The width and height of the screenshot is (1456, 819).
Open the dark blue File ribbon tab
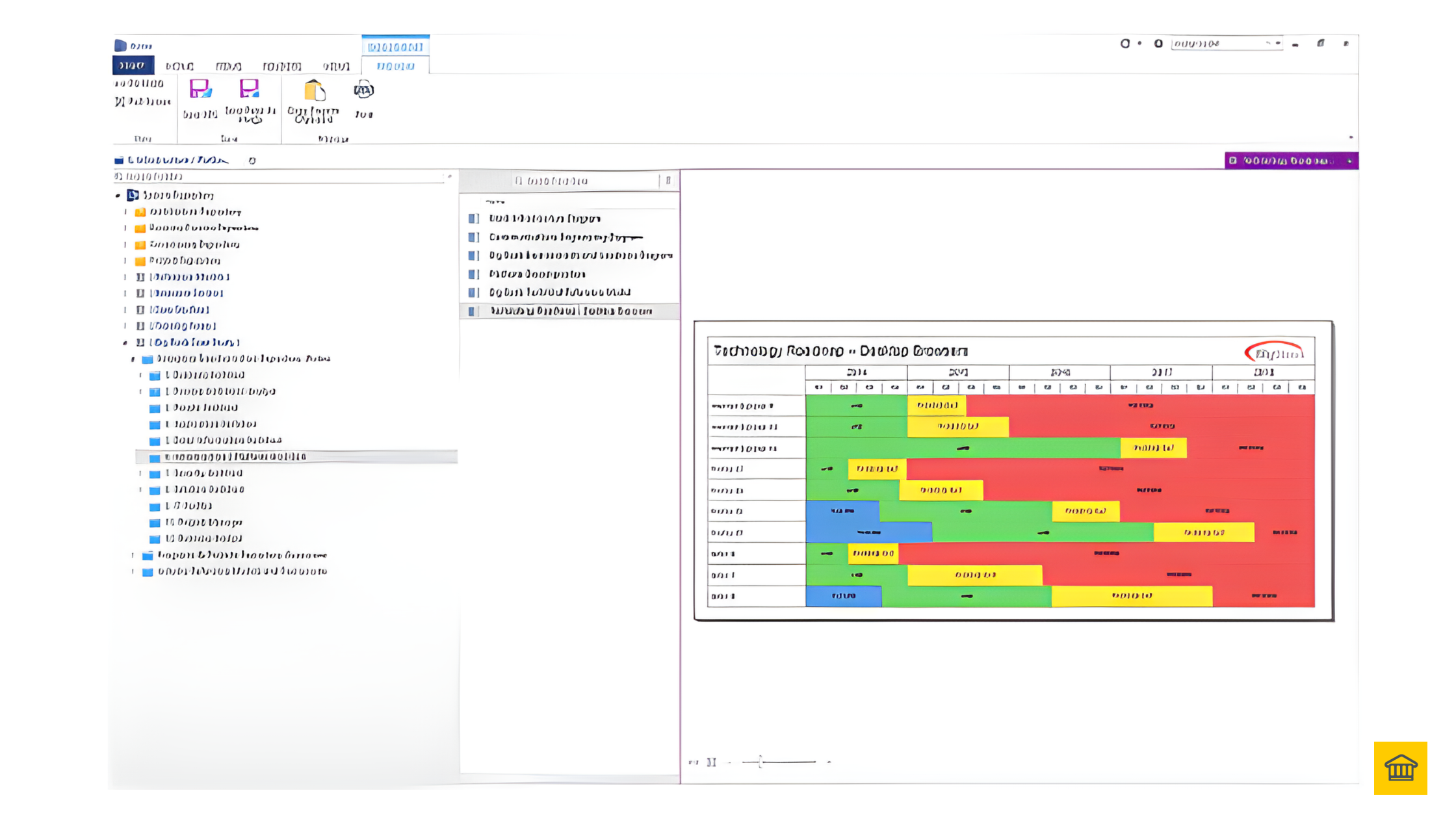[x=133, y=66]
